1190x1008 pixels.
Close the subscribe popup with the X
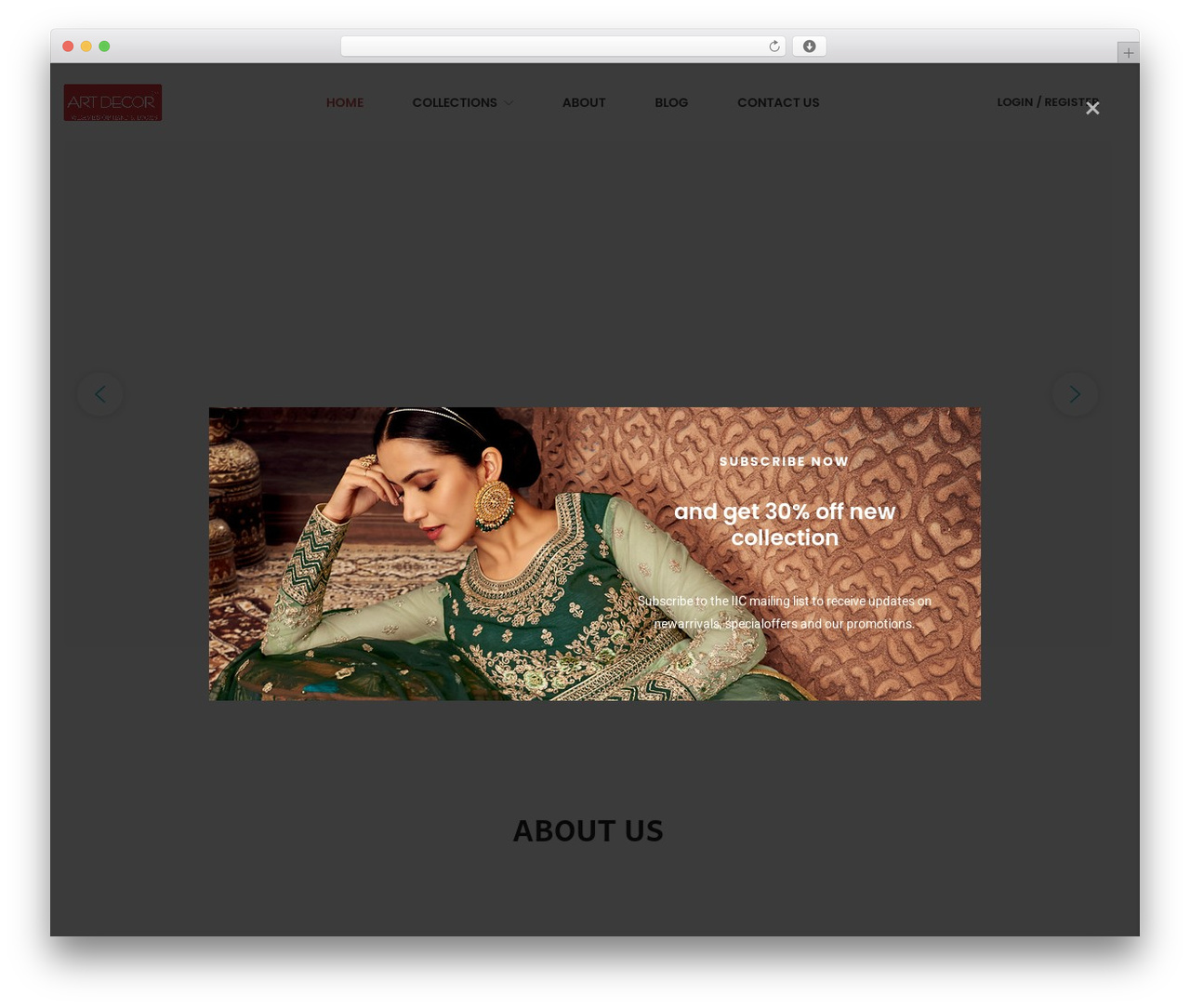click(x=1092, y=108)
